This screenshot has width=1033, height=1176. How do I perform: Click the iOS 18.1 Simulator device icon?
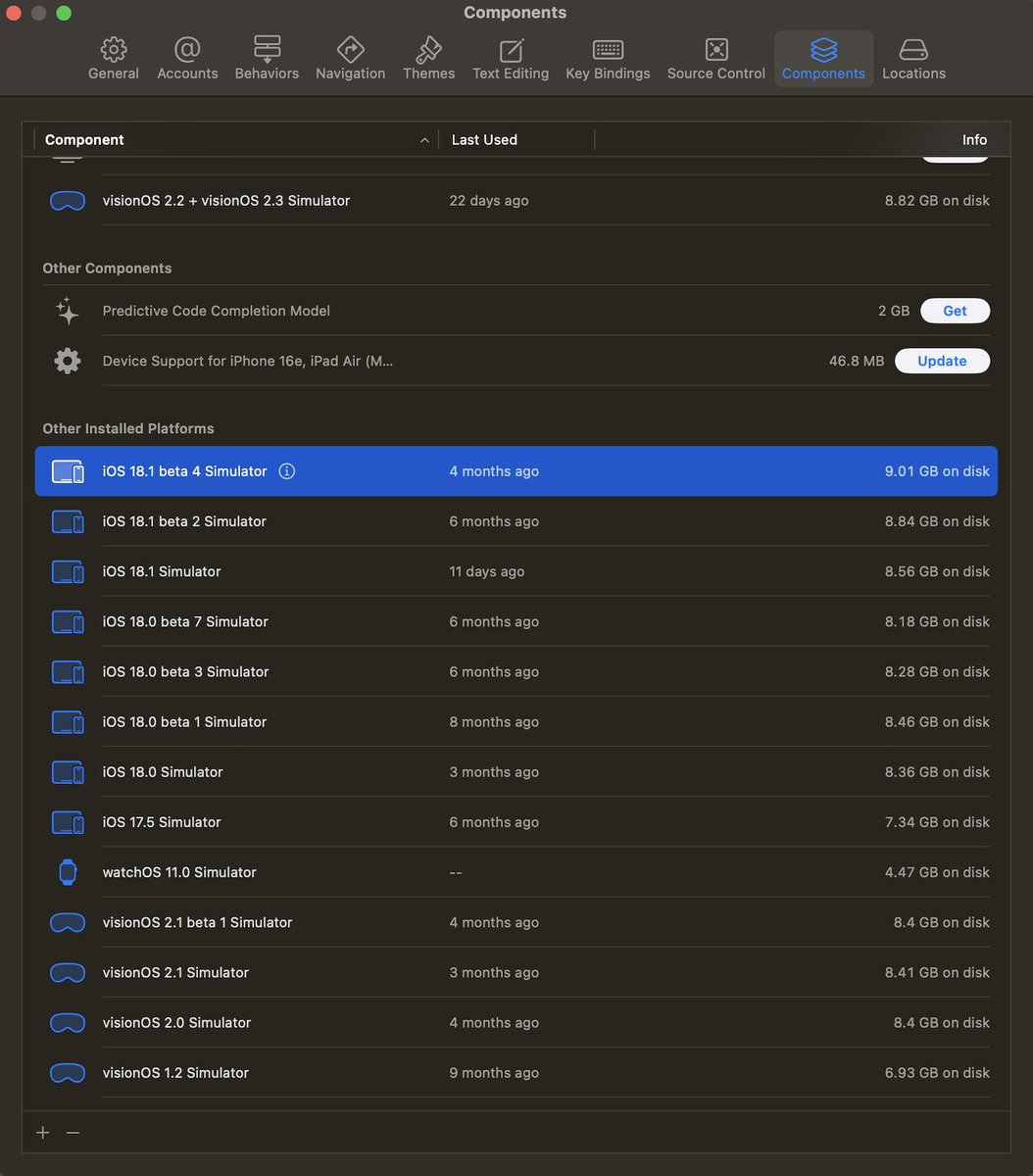tap(68, 571)
